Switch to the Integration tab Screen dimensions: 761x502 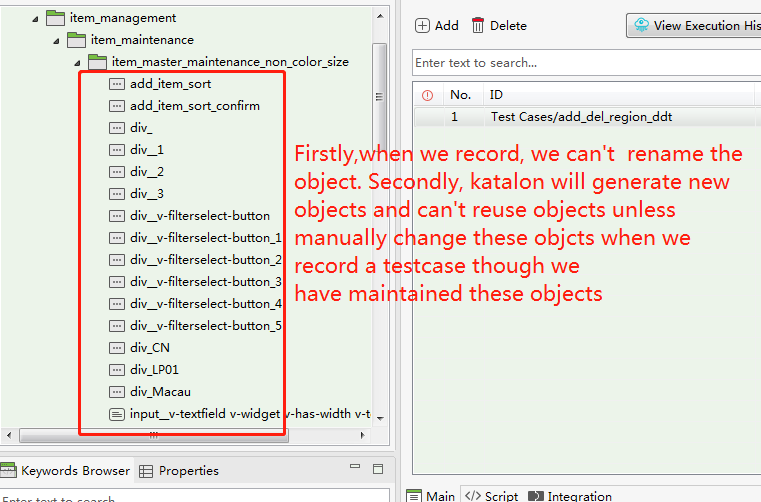coord(570,496)
